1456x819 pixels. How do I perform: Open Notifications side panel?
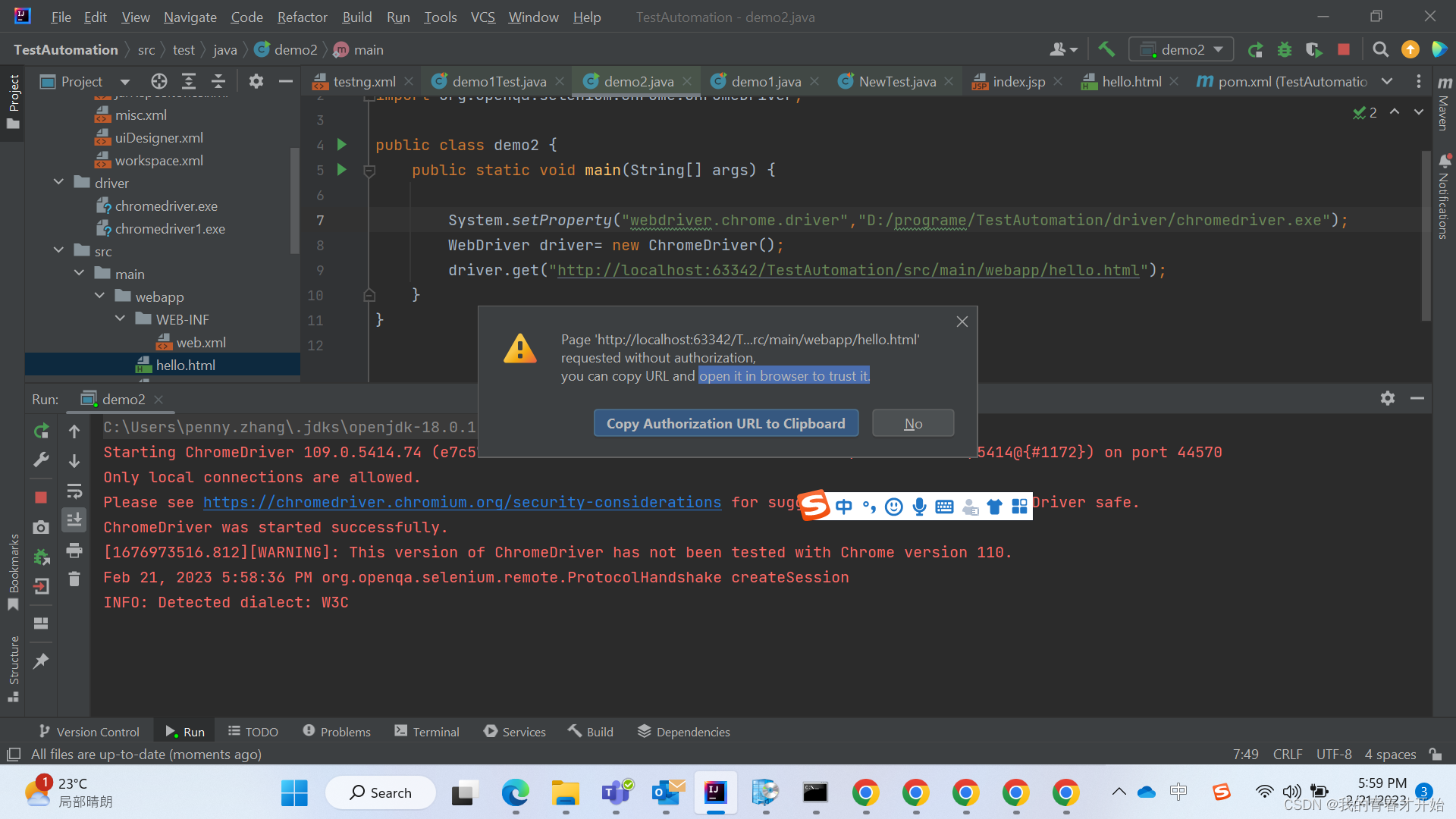point(1445,197)
